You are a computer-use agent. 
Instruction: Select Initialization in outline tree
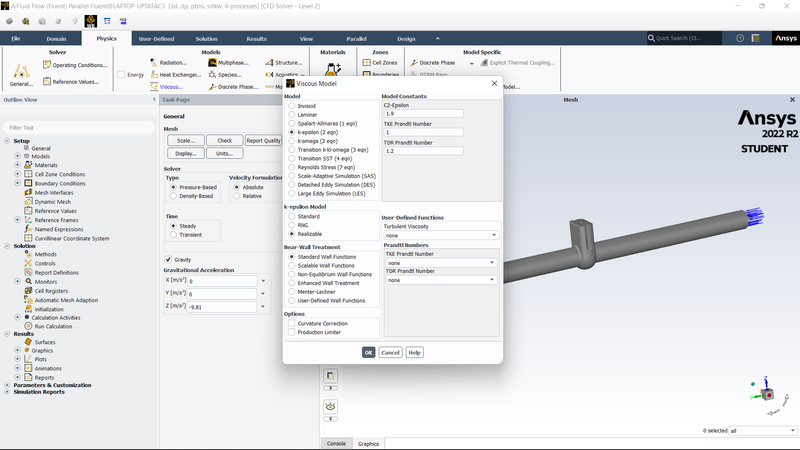pyautogui.click(x=49, y=309)
